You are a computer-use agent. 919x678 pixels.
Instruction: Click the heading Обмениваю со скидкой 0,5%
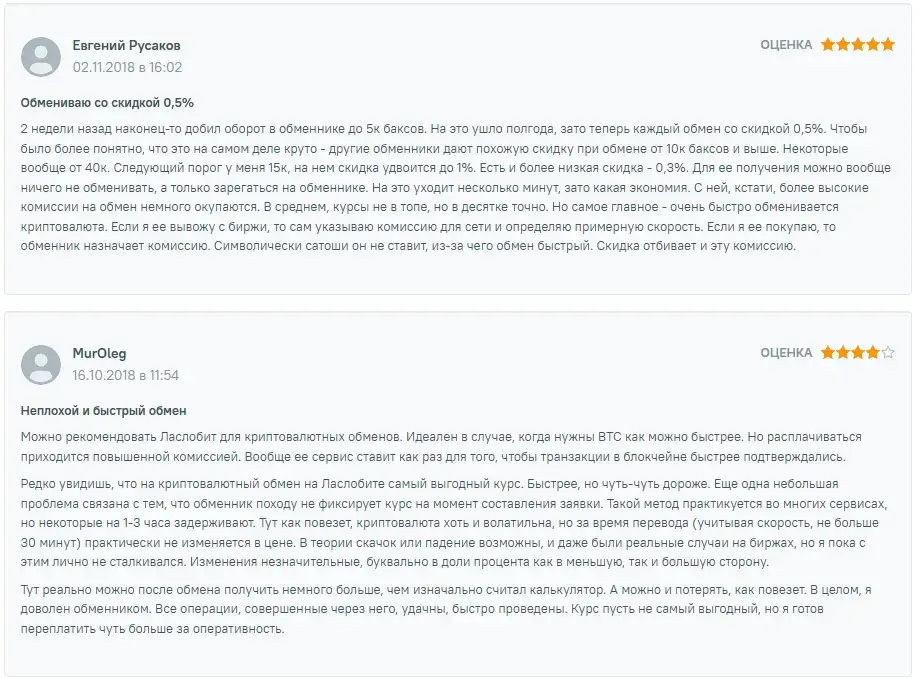[107, 103]
